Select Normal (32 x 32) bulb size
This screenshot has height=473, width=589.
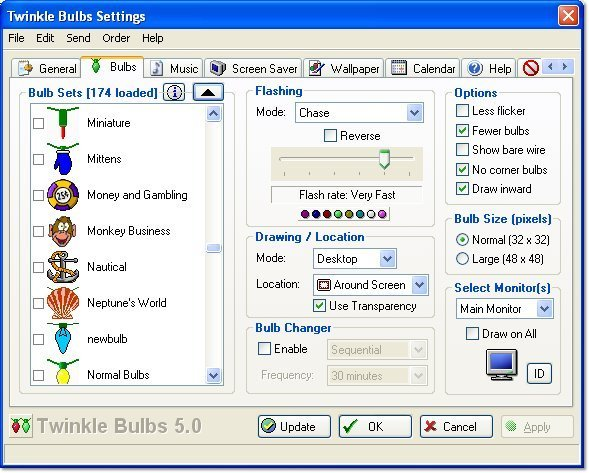[x=462, y=240]
